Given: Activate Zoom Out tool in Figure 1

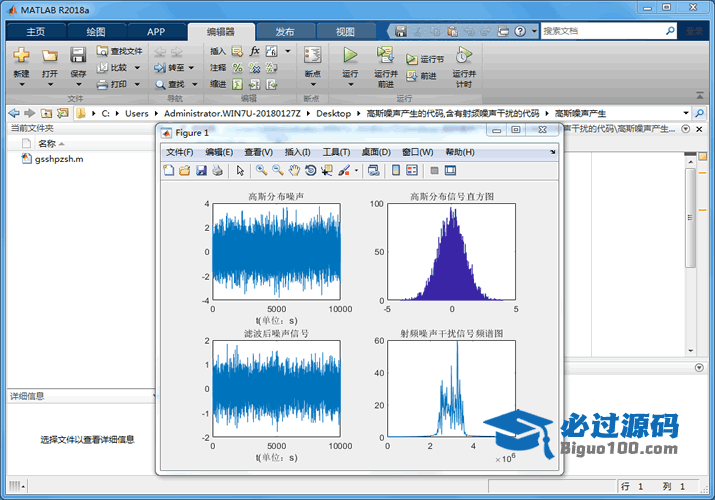Looking at the screenshot, I should coord(278,170).
